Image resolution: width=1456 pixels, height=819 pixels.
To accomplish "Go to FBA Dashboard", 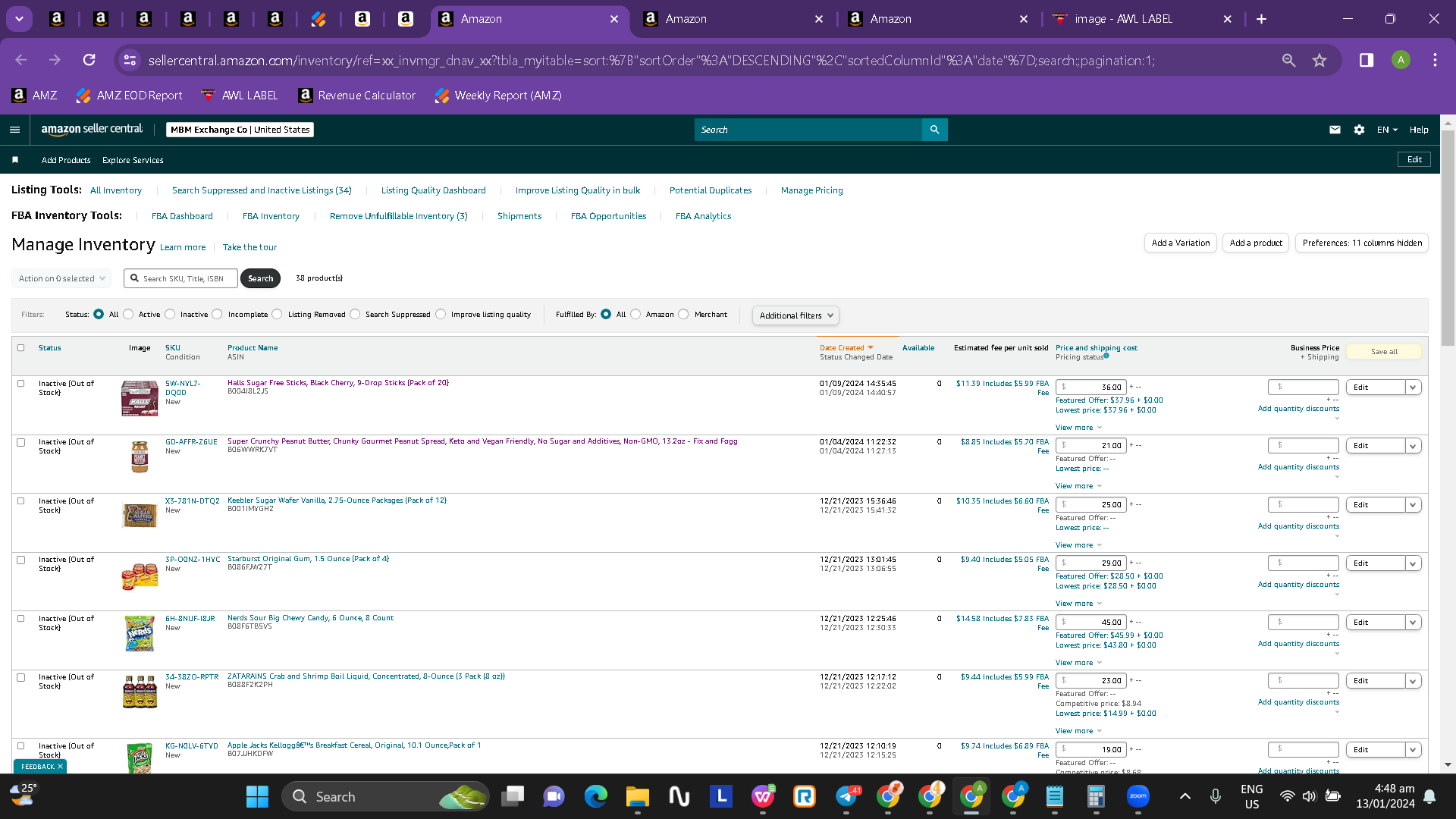I will click(182, 216).
